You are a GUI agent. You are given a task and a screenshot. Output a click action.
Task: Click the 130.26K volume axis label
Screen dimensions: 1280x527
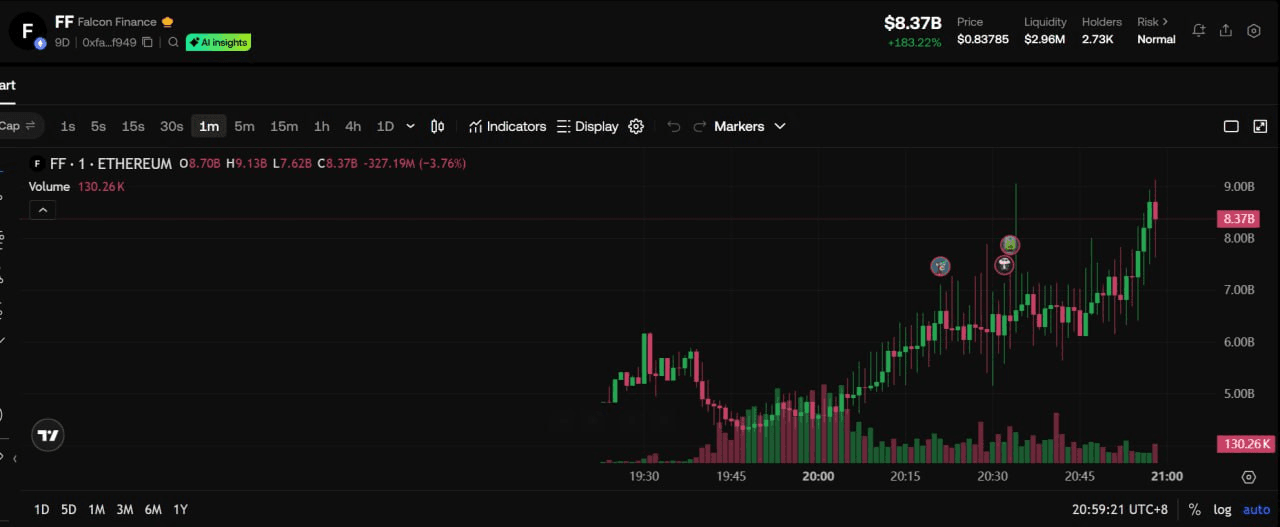coord(1244,444)
